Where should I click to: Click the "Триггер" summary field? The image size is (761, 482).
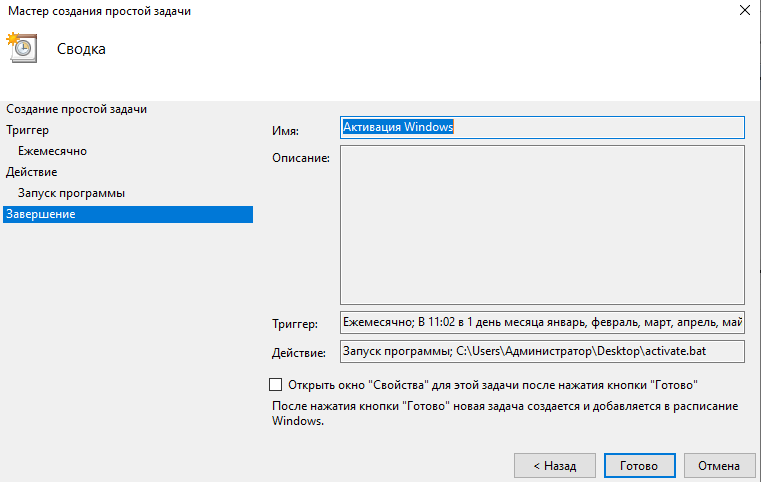coord(542,322)
